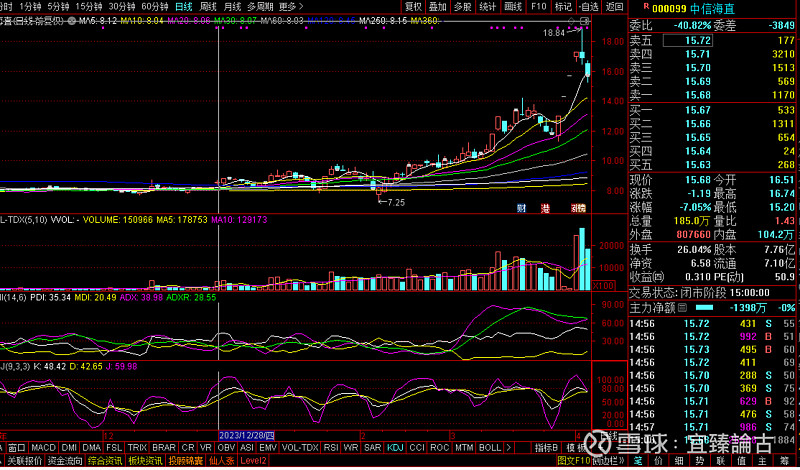Viewport: 800px width, 470px height.
Task: Select the 筹 chip-distribution side tab
Action: pyautogui.click(x=783, y=460)
